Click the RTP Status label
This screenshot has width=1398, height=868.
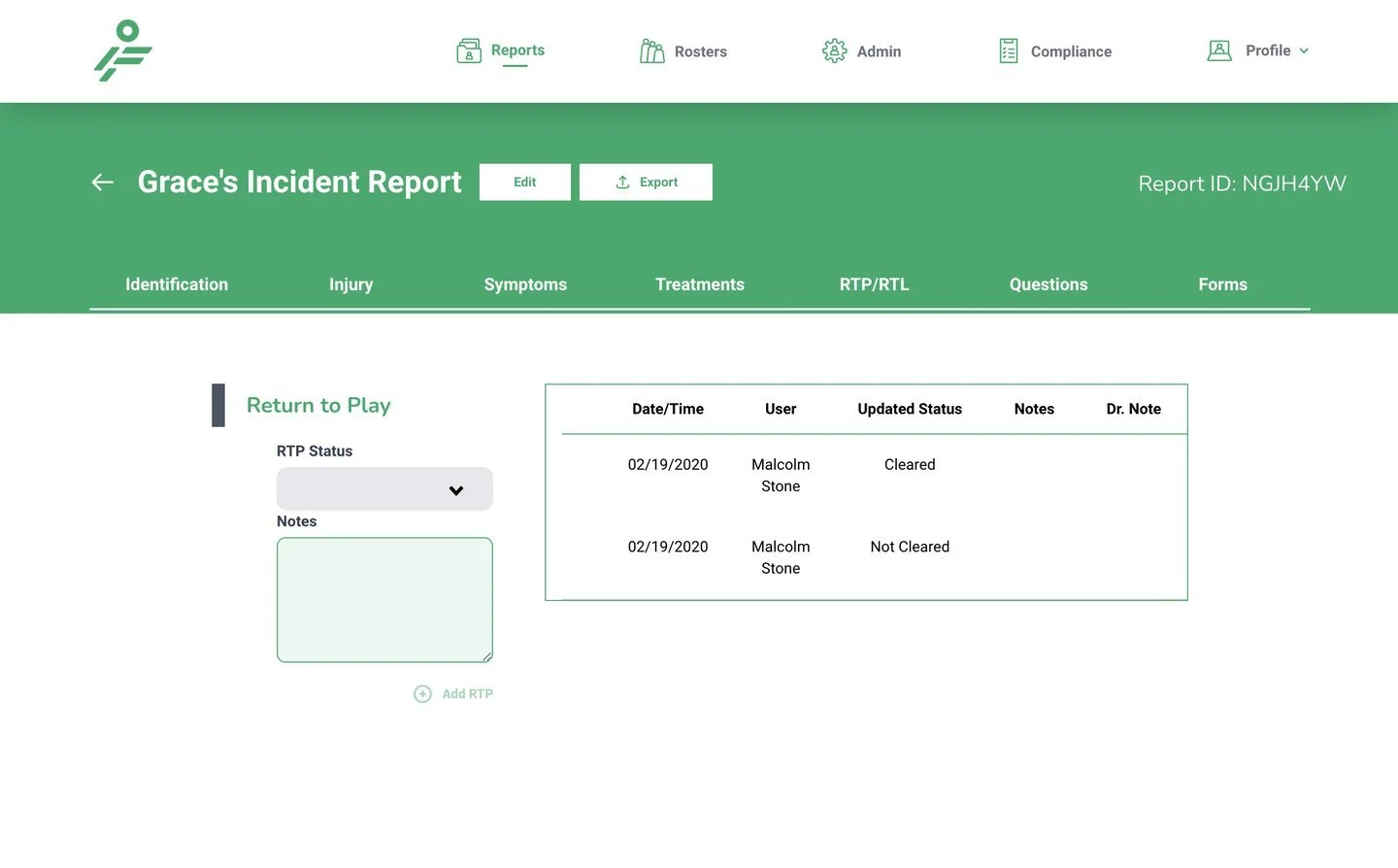coord(315,451)
